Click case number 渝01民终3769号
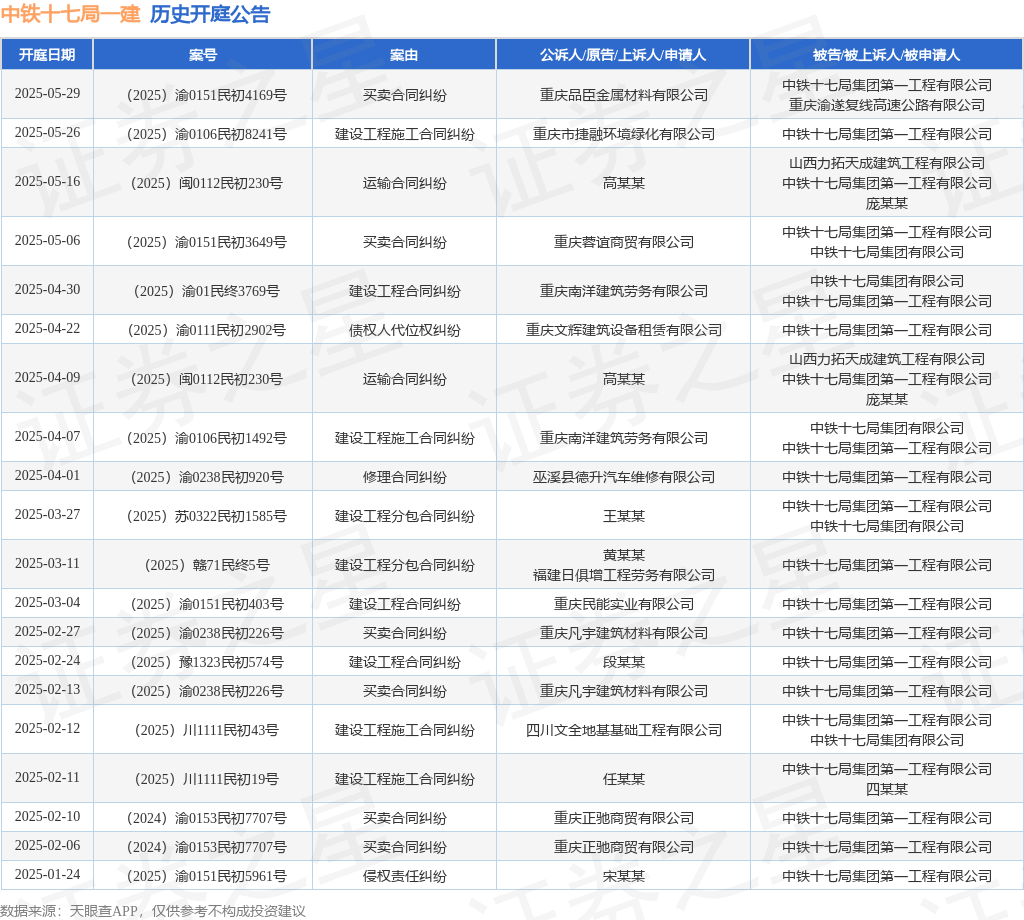The image size is (1024, 920). point(206,291)
